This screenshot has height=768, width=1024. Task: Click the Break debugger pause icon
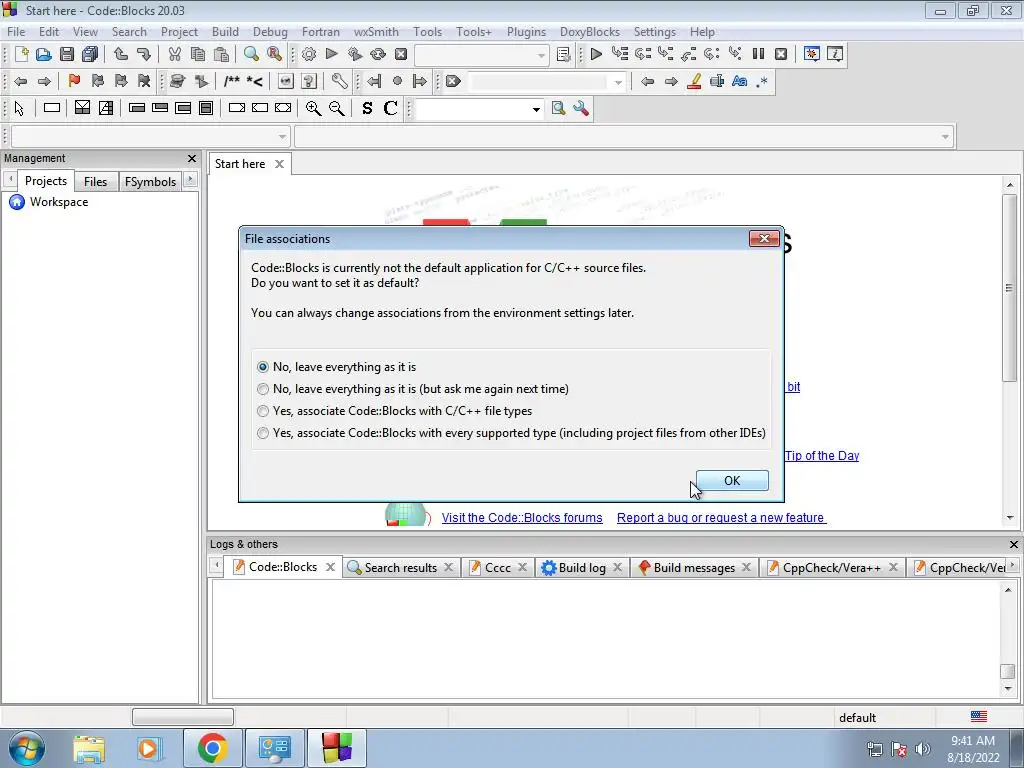[758, 54]
